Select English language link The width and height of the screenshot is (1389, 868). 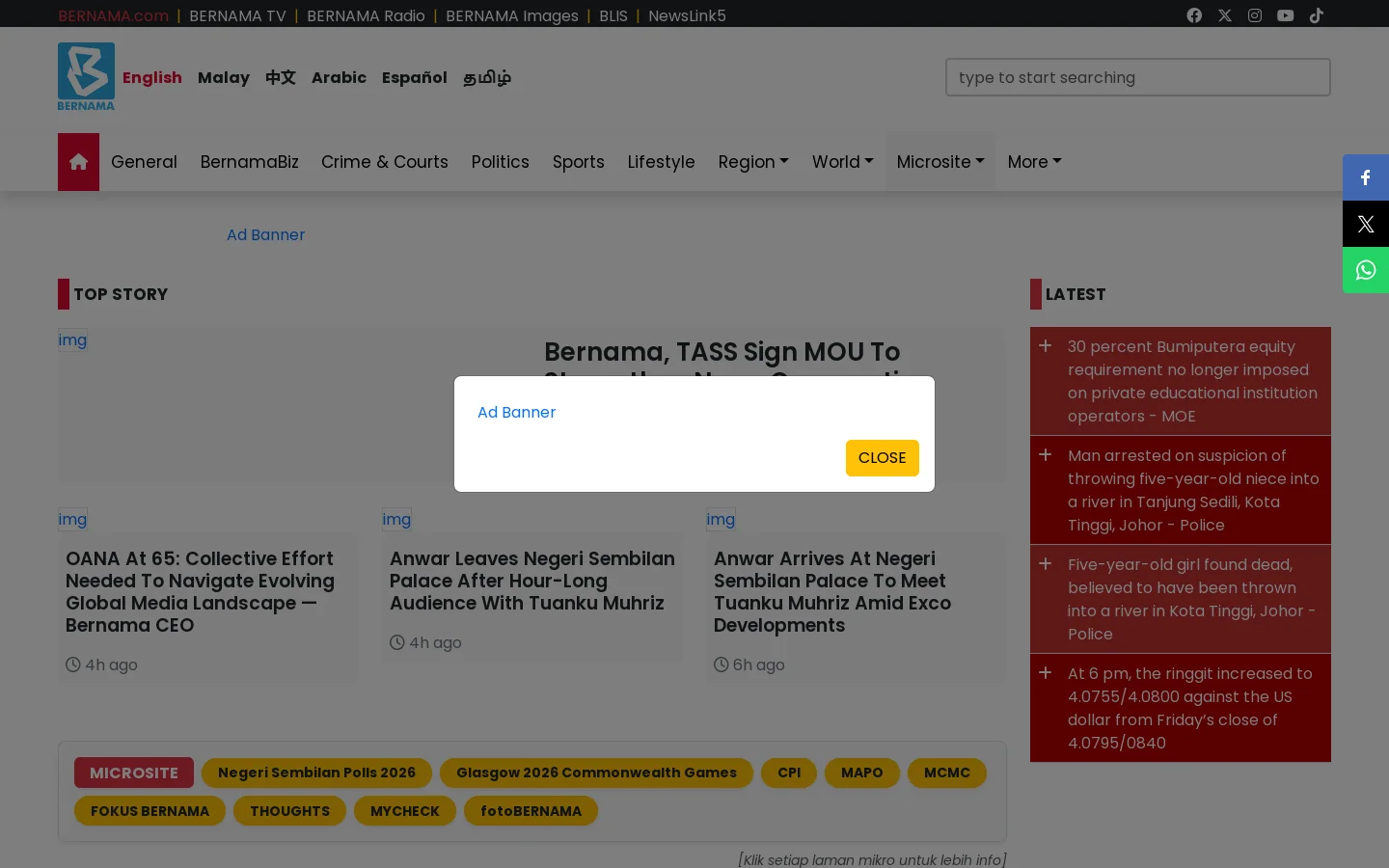[x=152, y=77]
